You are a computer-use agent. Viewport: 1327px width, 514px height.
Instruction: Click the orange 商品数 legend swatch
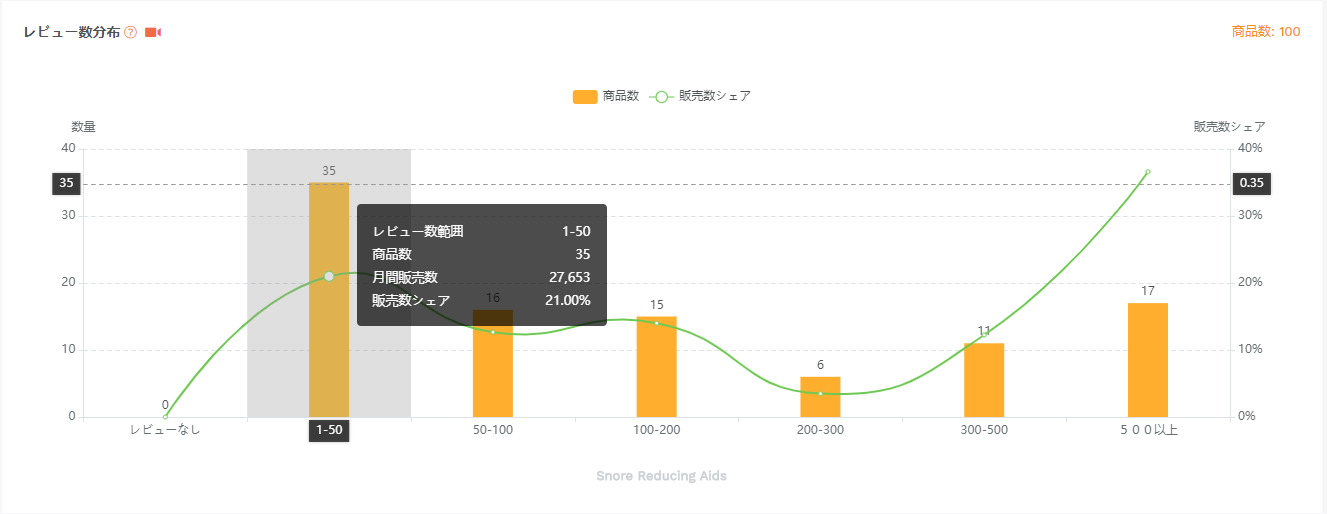[x=585, y=97]
